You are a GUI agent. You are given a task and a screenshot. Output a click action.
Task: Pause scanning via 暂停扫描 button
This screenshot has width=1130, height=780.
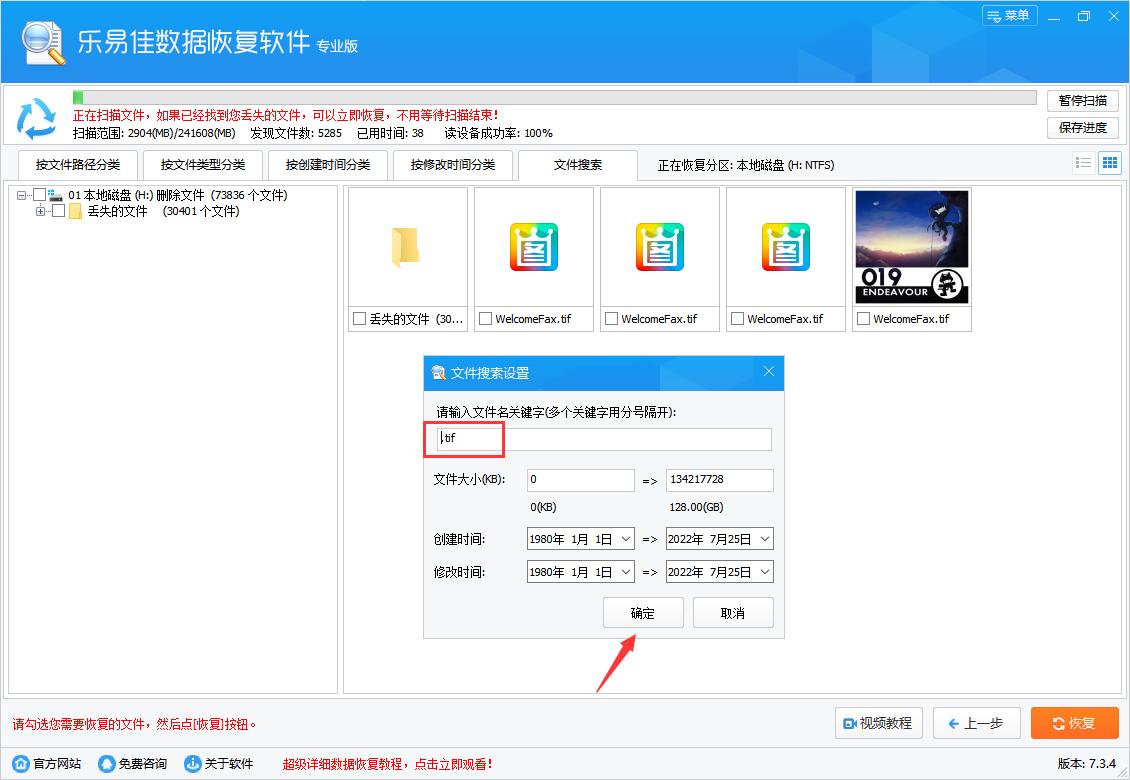tap(1082, 100)
